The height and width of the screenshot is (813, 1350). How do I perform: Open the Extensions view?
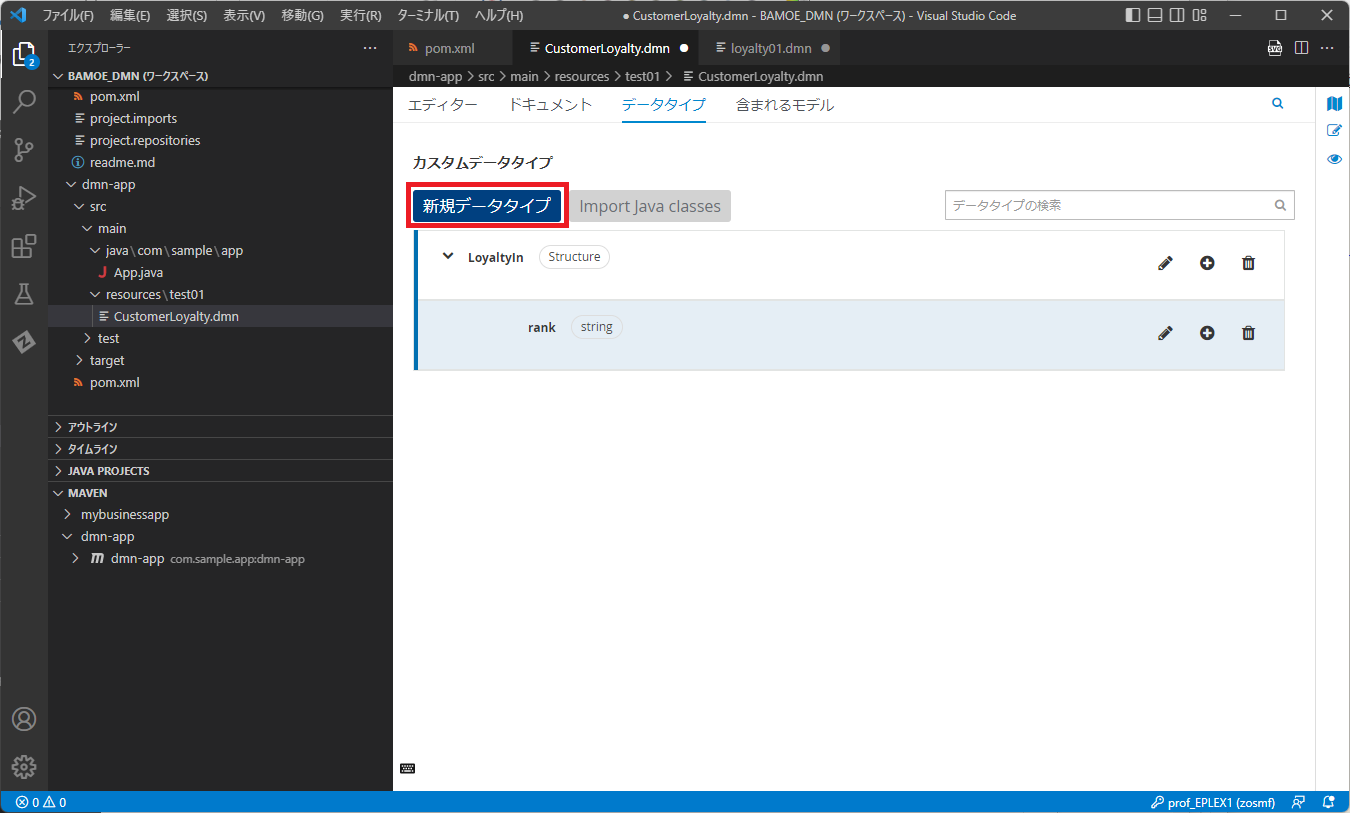[x=24, y=246]
